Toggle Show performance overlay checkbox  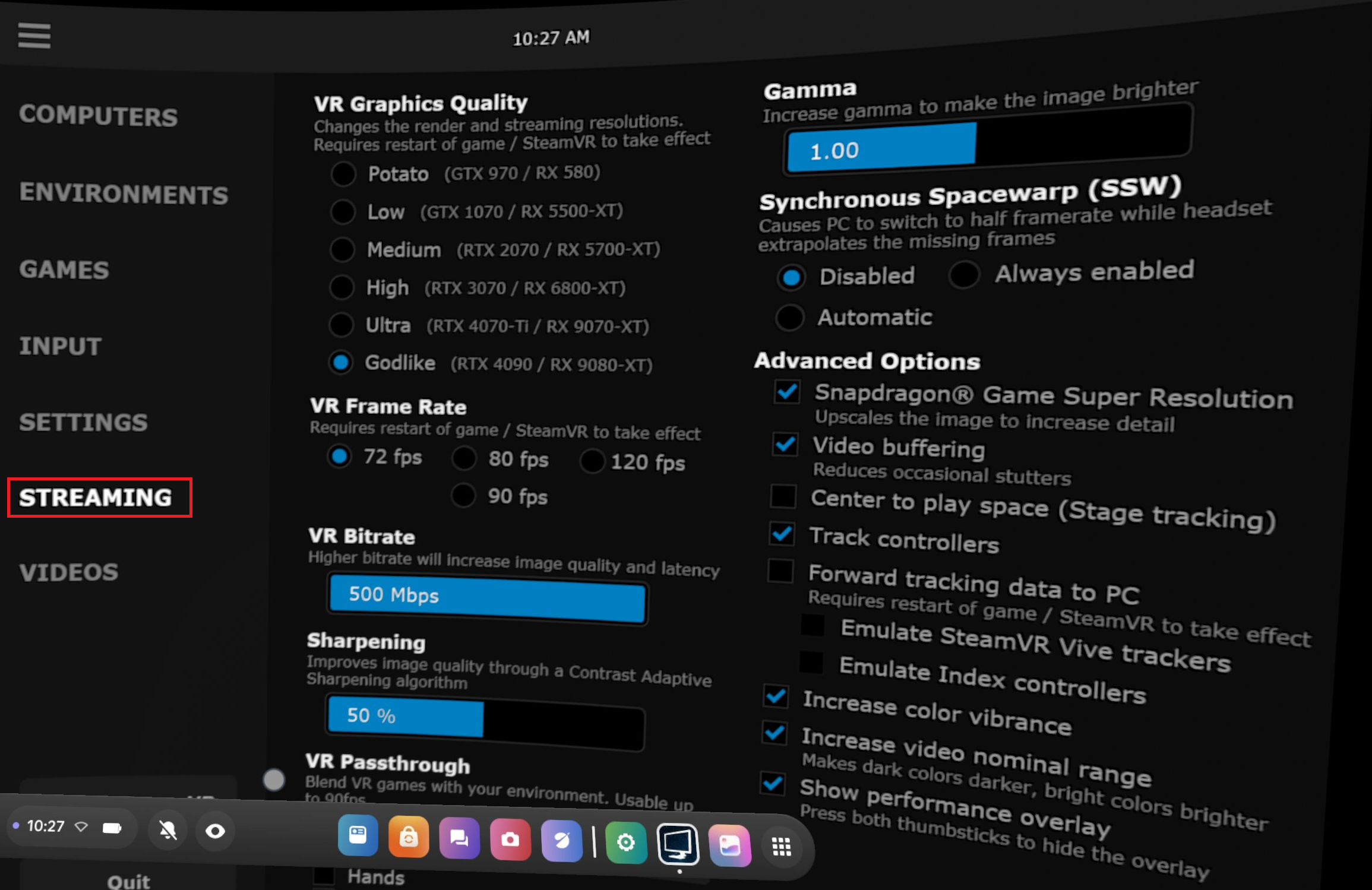click(772, 783)
